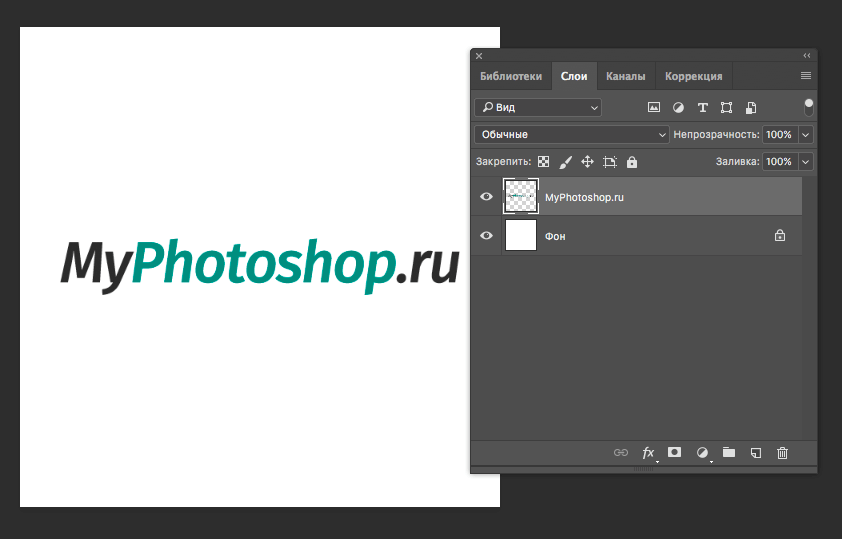Toggle layer filtering switch on or off
842x539 pixels.
pyautogui.click(x=809, y=107)
